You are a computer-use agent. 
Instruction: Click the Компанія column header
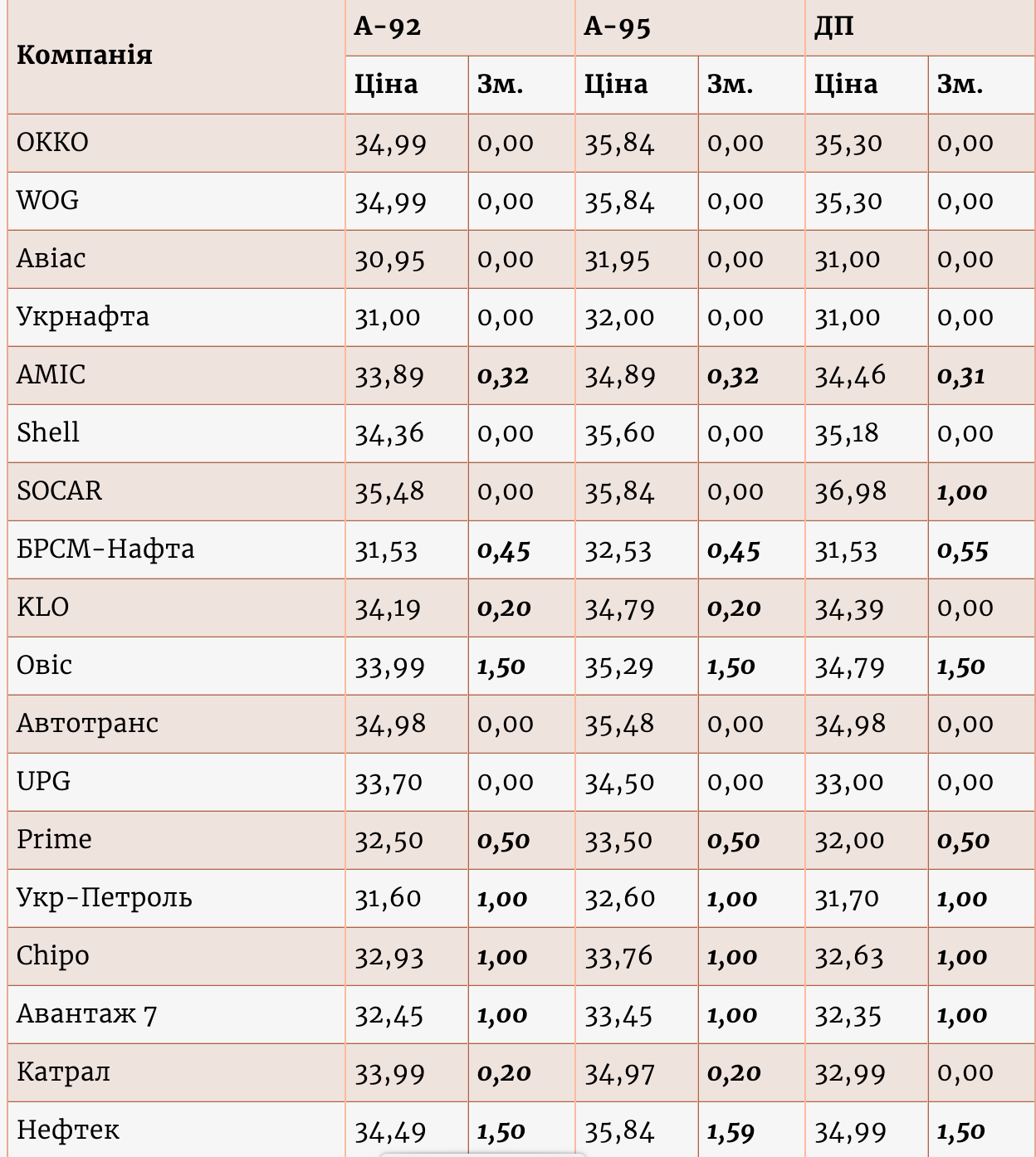(85, 56)
